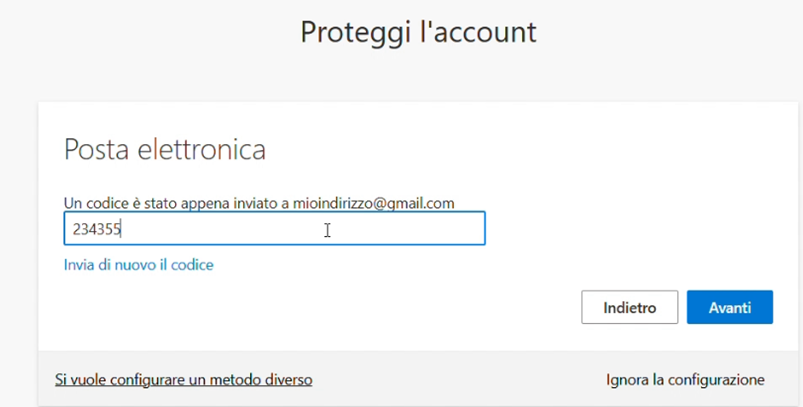Click the typed code 234355
The width and height of the screenshot is (803, 407).
coord(96,229)
